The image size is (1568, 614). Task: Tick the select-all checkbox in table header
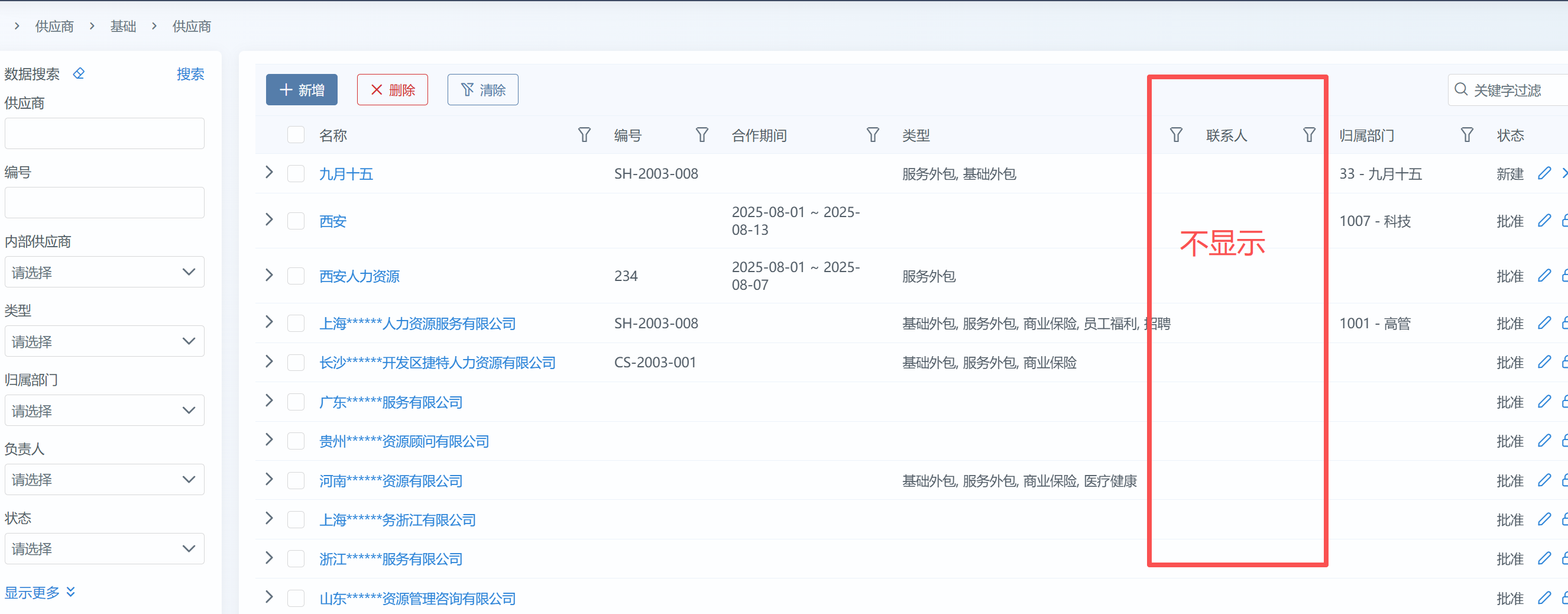point(296,135)
